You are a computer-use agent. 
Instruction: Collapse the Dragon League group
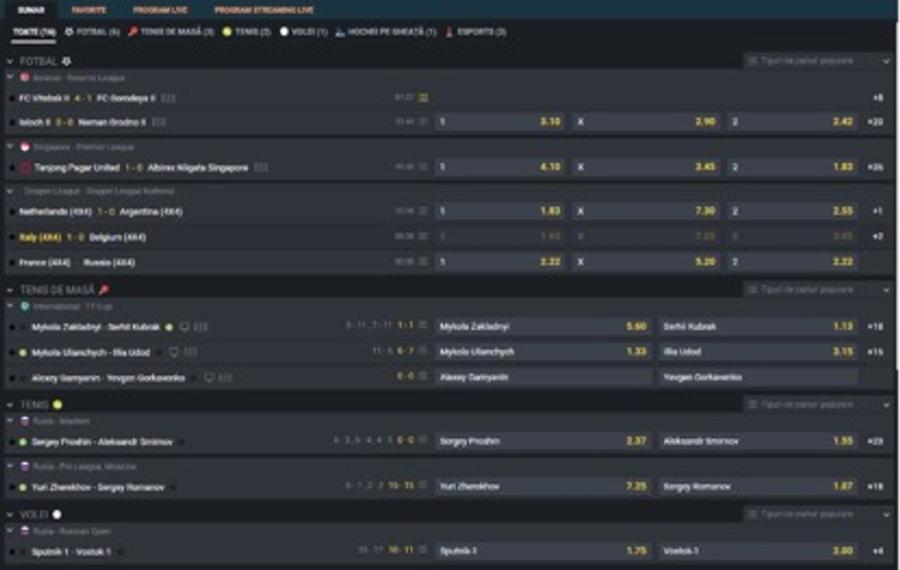(10, 191)
